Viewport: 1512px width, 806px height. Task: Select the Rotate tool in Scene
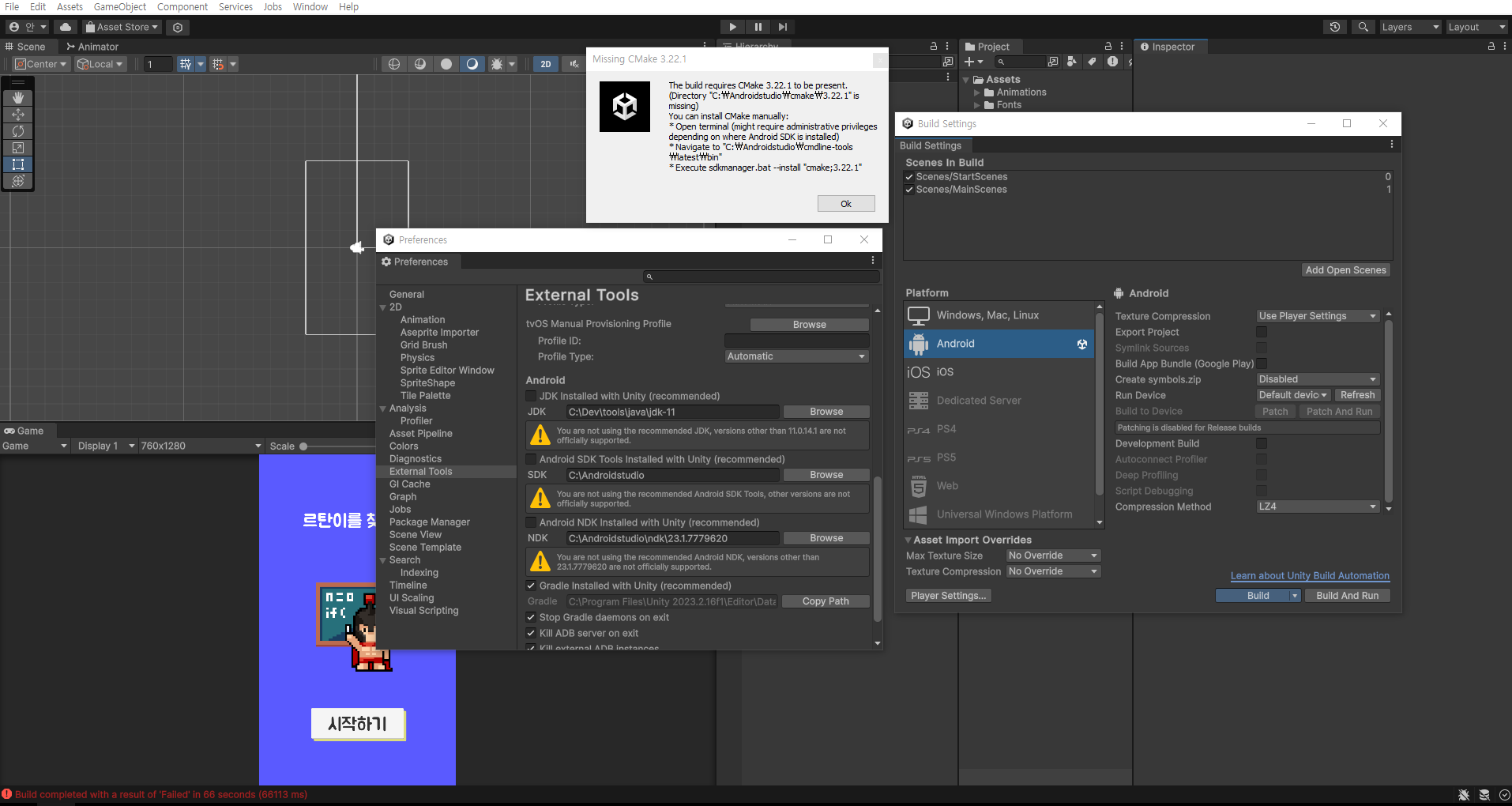tap(18, 131)
